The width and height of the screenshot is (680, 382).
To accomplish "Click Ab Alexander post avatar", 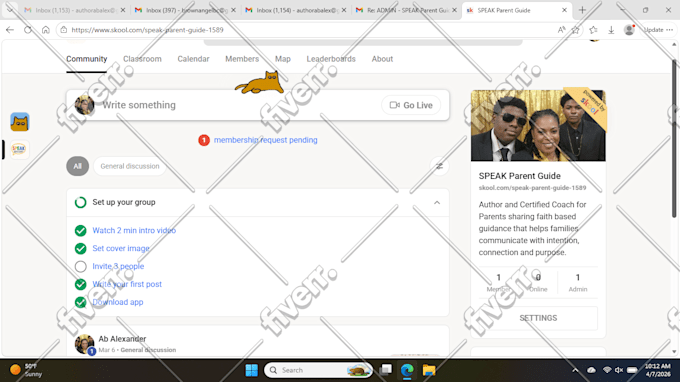I will point(84,344).
